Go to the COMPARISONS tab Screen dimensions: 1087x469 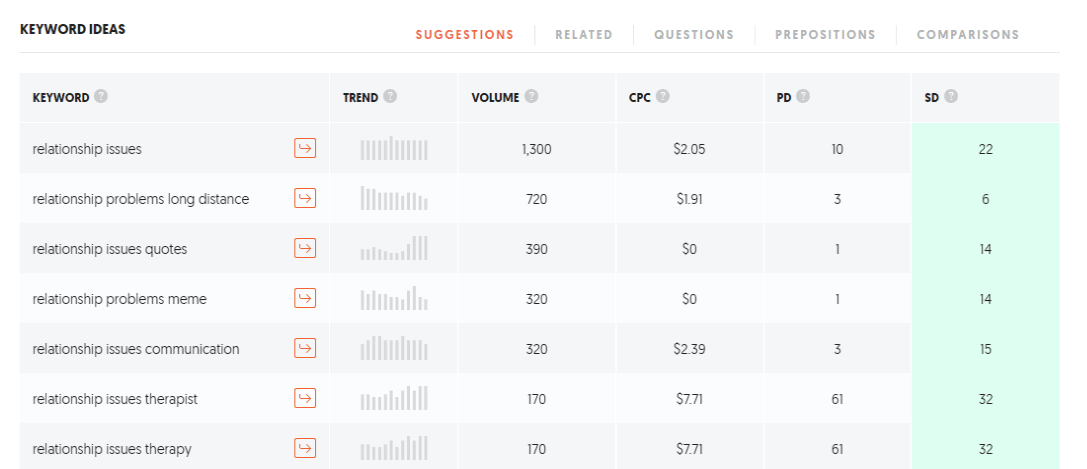click(968, 35)
